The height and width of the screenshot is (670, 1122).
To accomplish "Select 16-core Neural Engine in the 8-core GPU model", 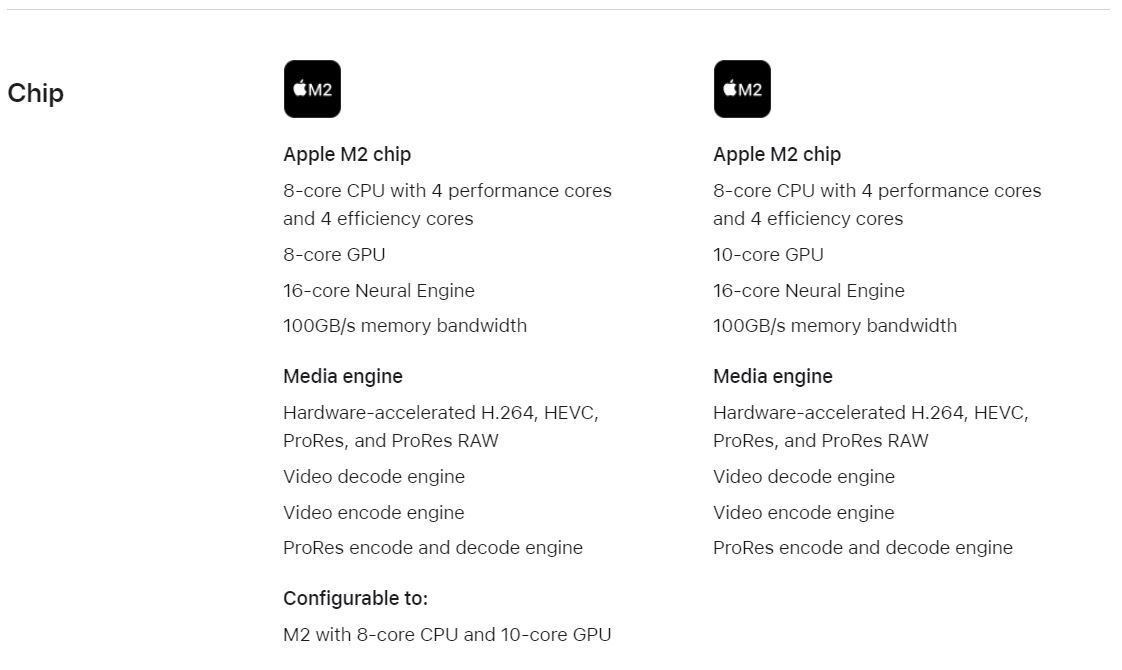I will (x=379, y=290).
